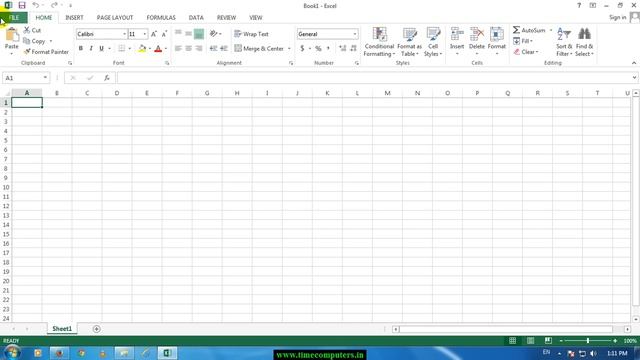Open the Format cells menu

[497, 42]
